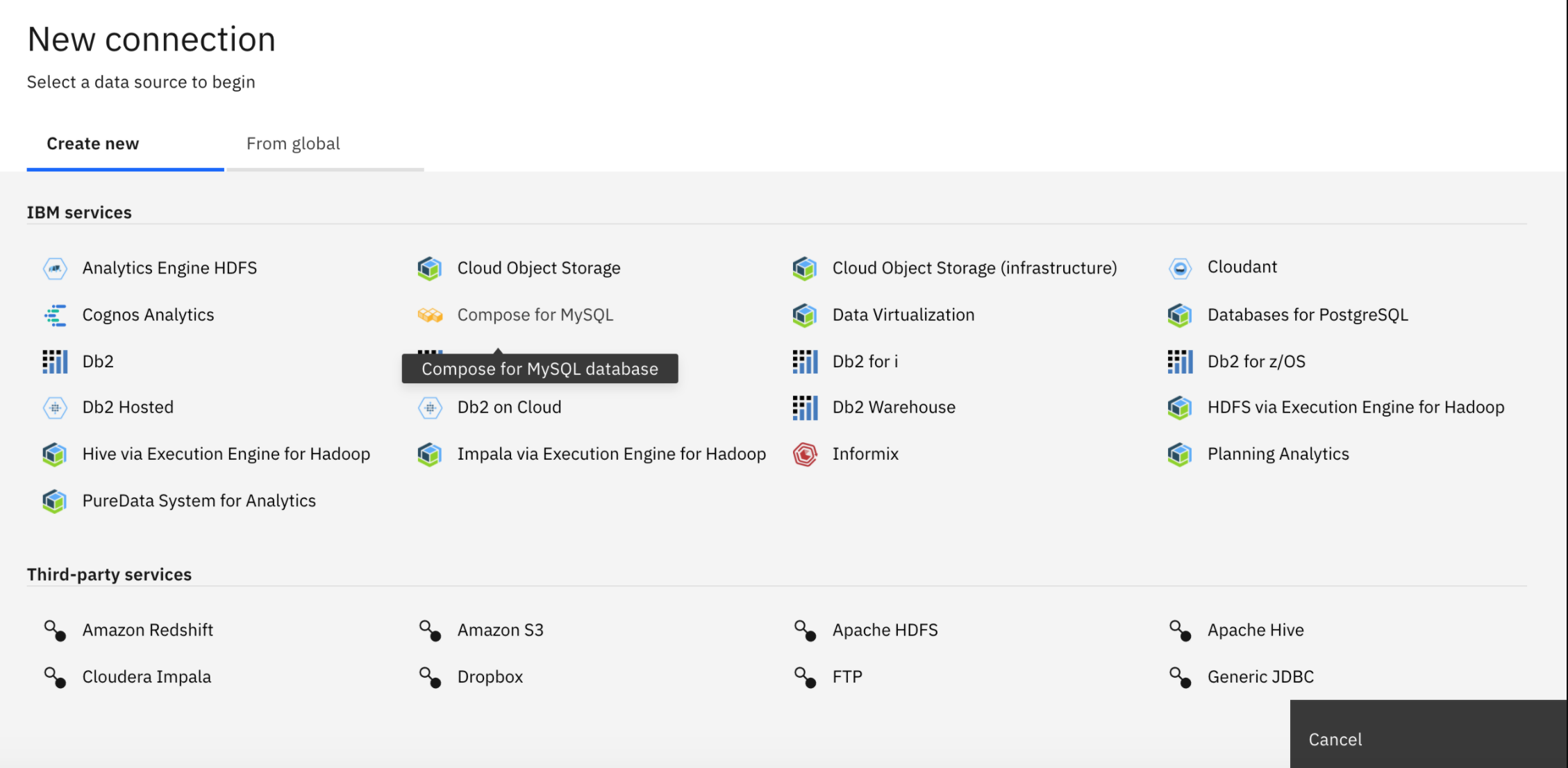Switch to the From global tab
The image size is (1568, 768).
pyautogui.click(x=293, y=144)
